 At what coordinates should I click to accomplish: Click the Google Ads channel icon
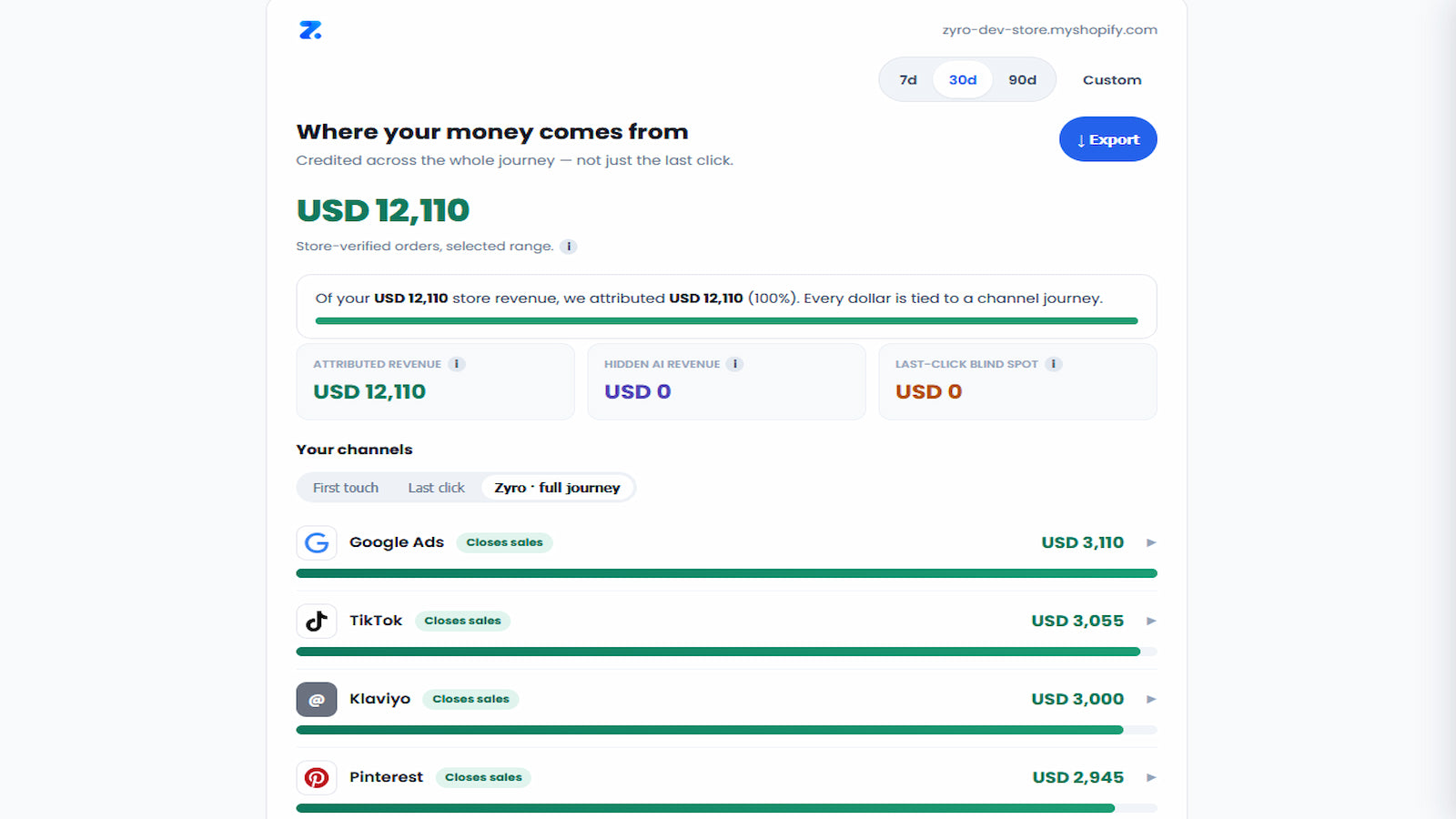(x=317, y=542)
